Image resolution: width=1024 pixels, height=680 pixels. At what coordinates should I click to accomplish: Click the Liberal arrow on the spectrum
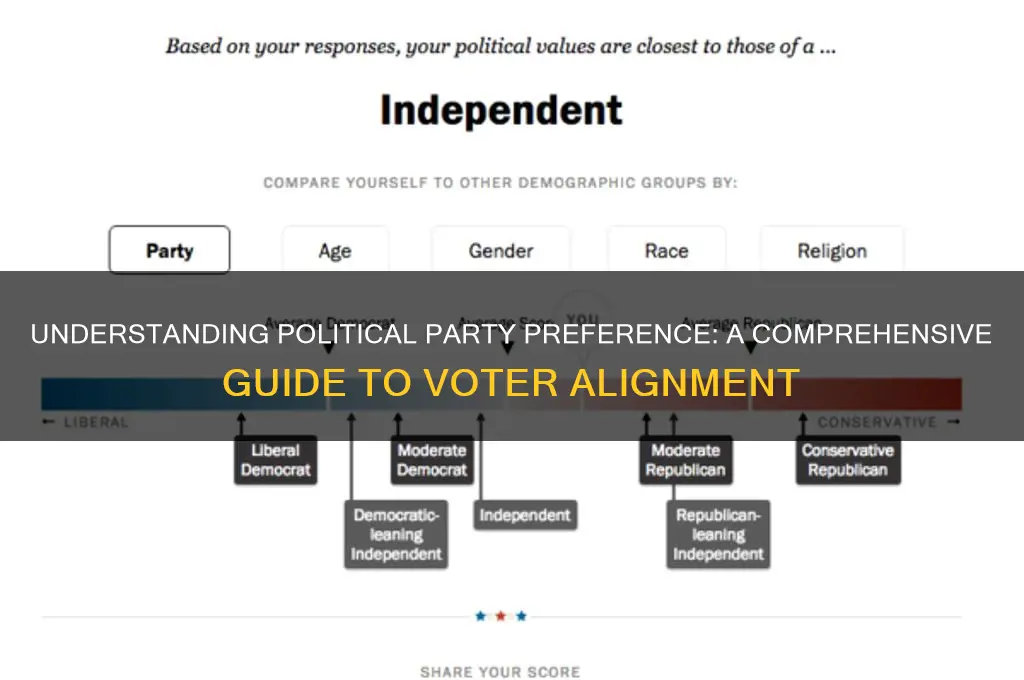point(48,421)
